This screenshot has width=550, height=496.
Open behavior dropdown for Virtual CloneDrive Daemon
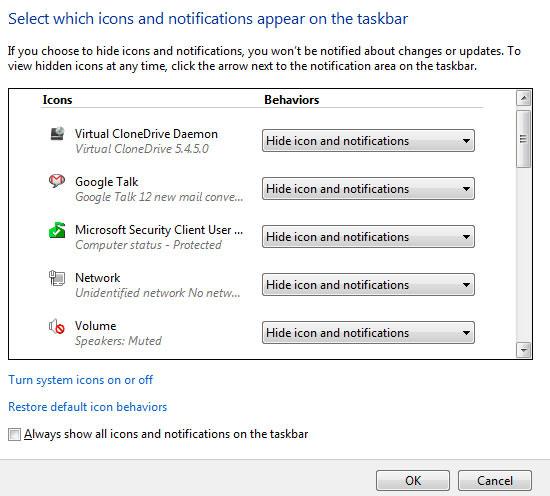pyautogui.click(x=368, y=141)
